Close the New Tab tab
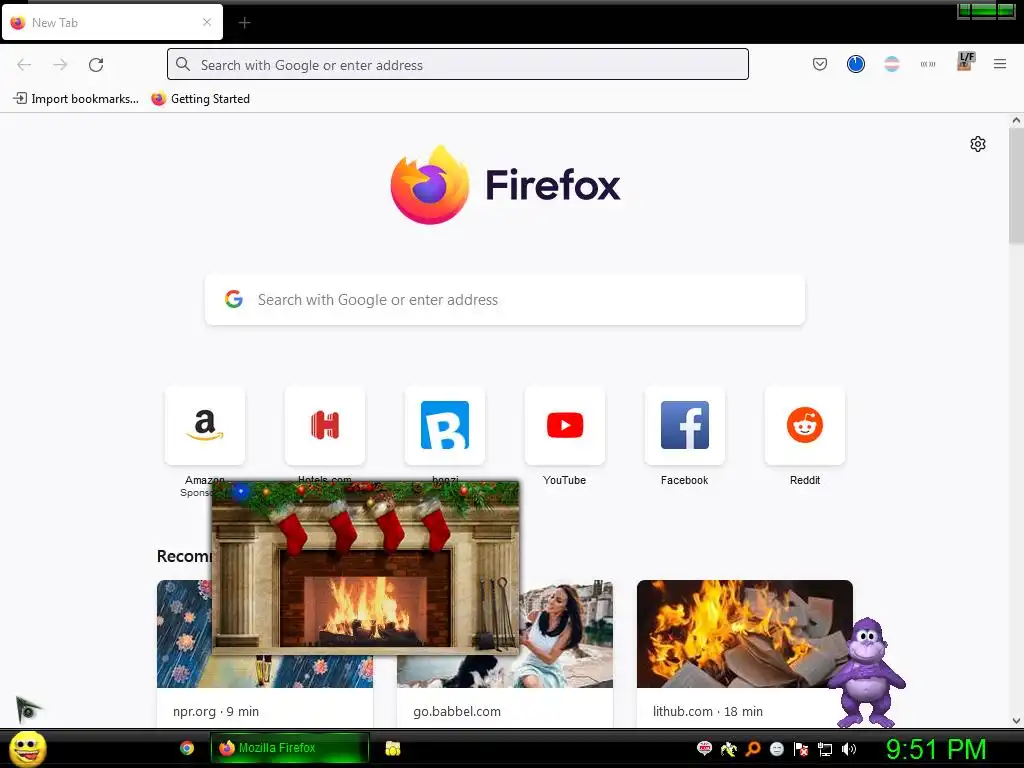This screenshot has height=768, width=1024. (207, 22)
